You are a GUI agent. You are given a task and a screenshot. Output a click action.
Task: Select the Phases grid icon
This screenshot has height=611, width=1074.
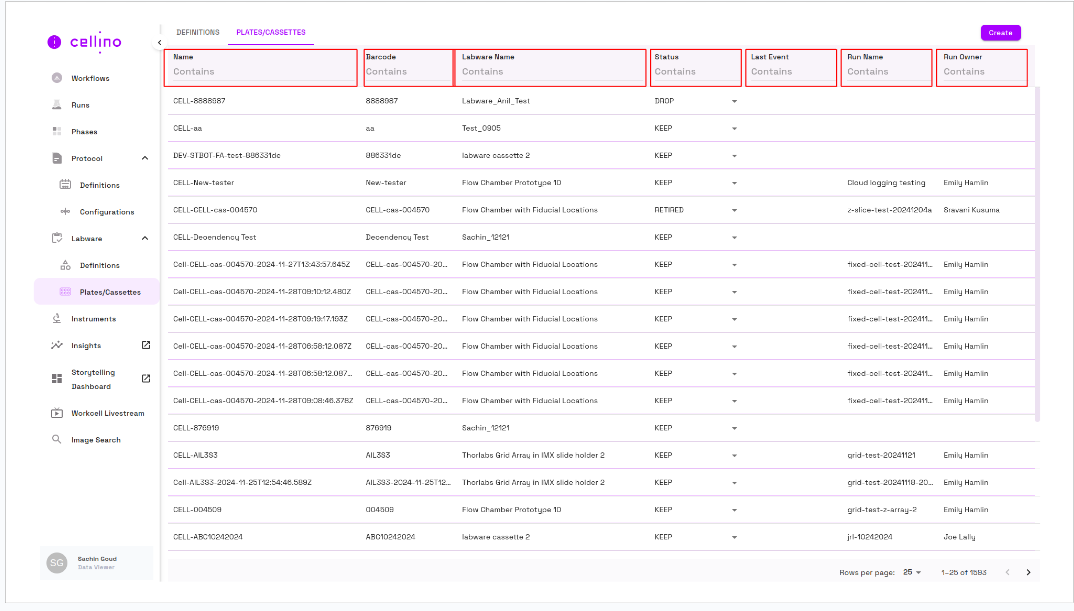click(x=57, y=132)
